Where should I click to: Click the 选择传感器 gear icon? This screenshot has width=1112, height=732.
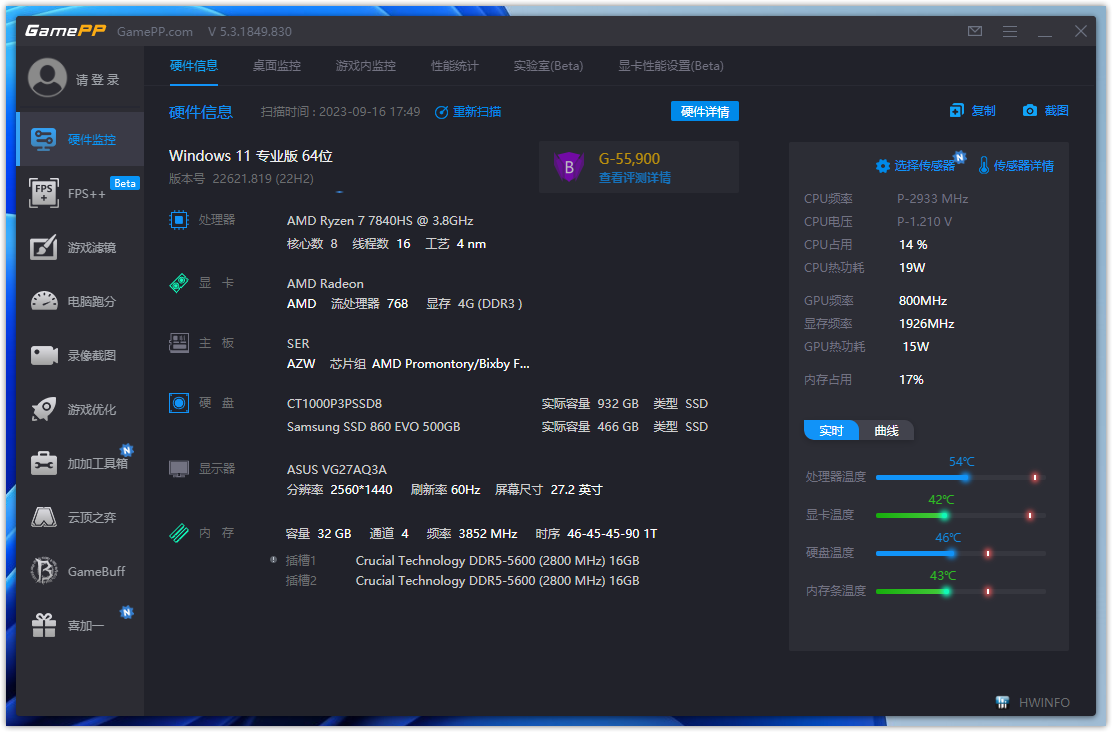point(883,166)
